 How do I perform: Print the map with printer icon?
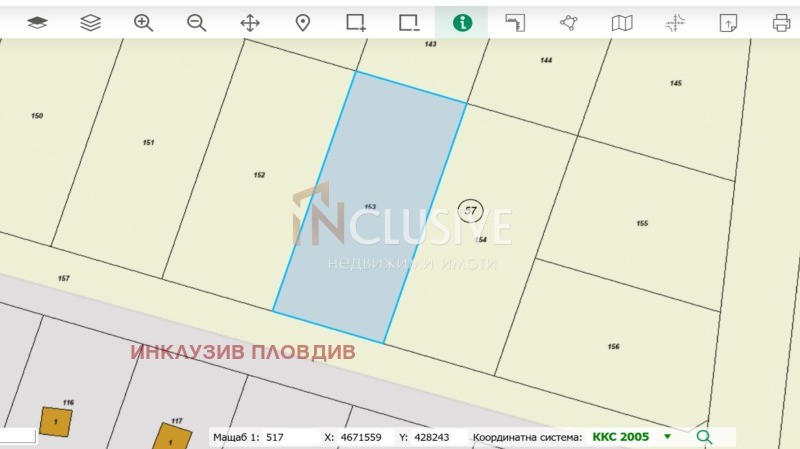click(x=781, y=22)
